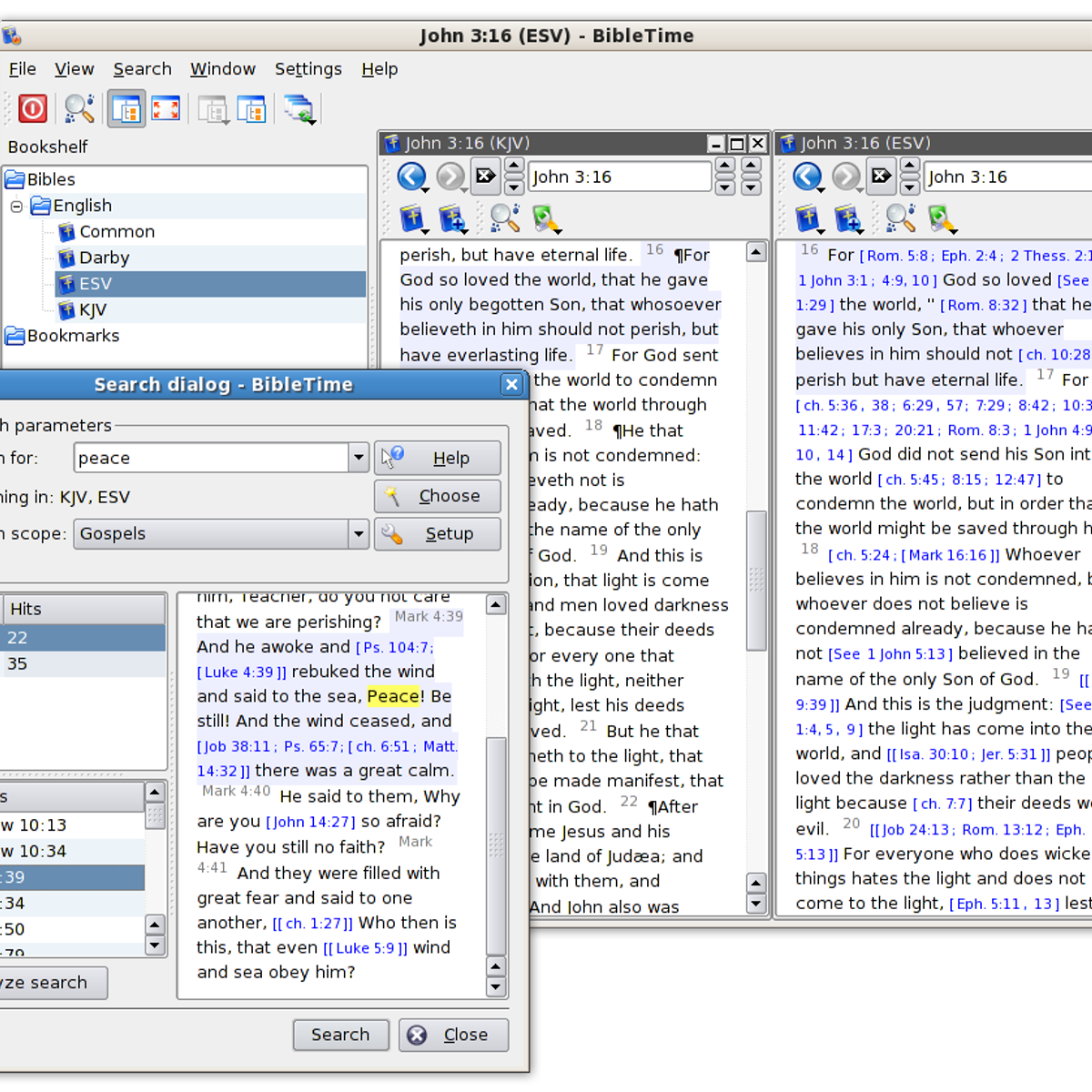Click magnifier search icon in ESV window

(x=900, y=218)
